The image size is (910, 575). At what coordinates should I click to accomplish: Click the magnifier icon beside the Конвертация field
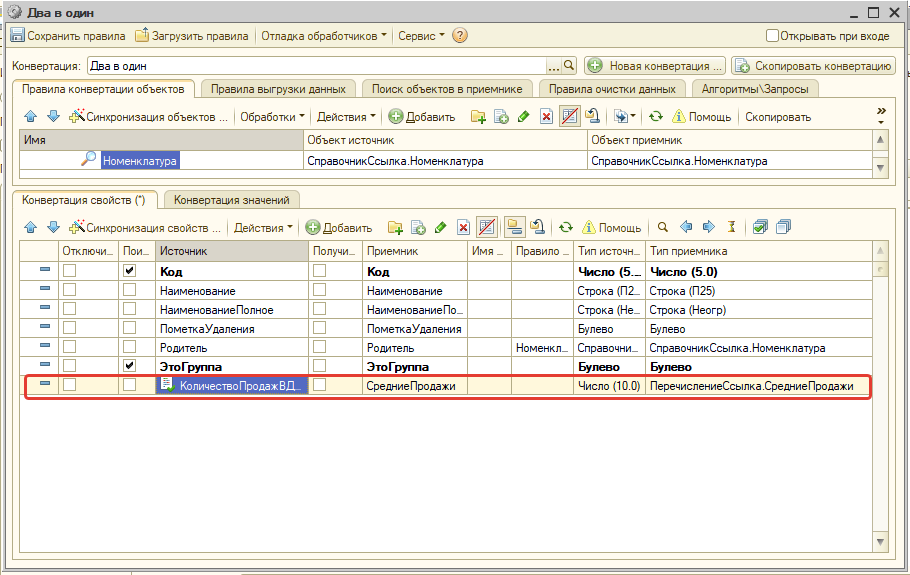point(569,66)
